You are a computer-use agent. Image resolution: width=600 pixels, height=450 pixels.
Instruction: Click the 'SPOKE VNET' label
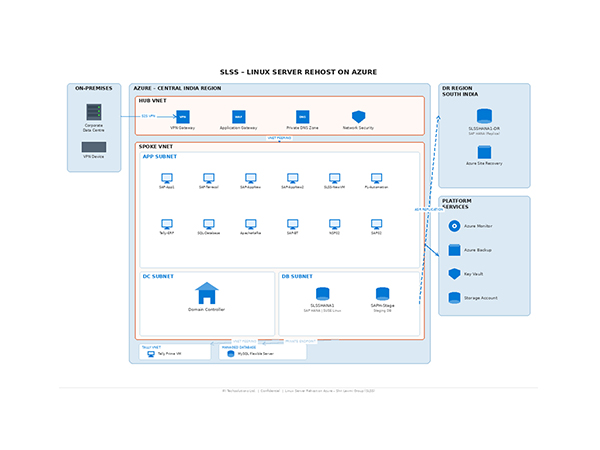pyautogui.click(x=156, y=147)
